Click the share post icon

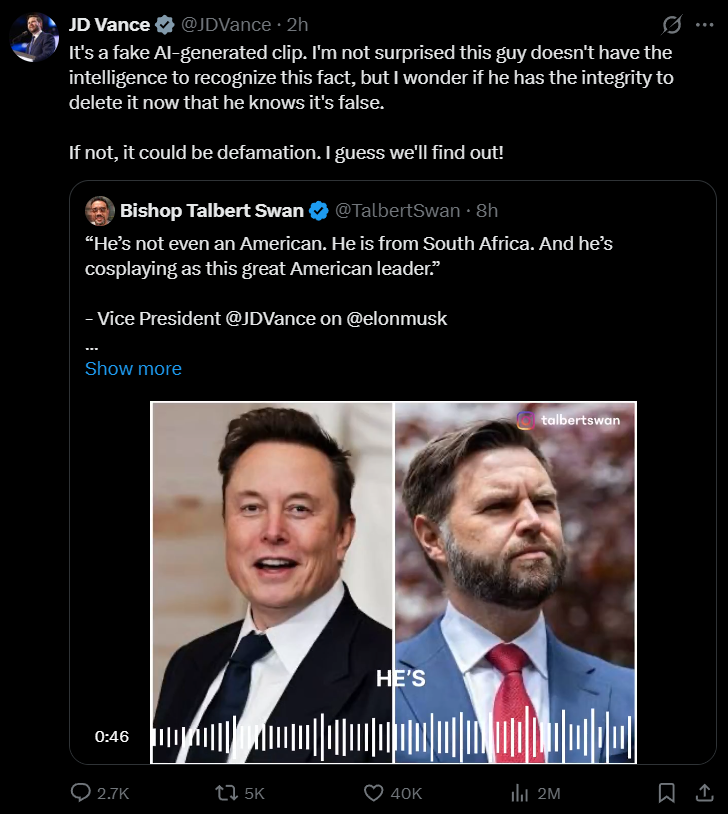coord(701,792)
